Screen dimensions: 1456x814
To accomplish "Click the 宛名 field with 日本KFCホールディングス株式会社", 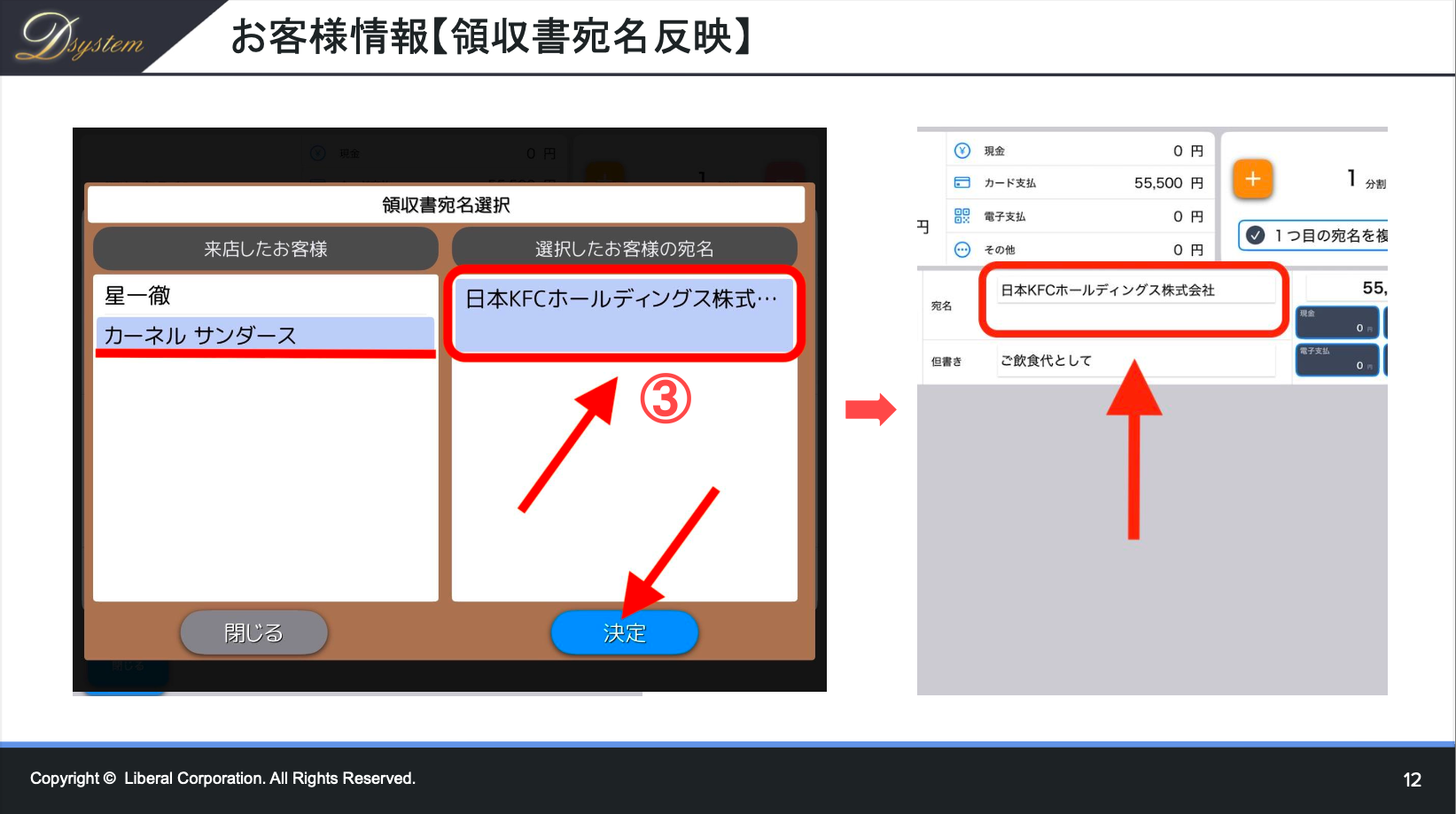I will pos(1136,290).
